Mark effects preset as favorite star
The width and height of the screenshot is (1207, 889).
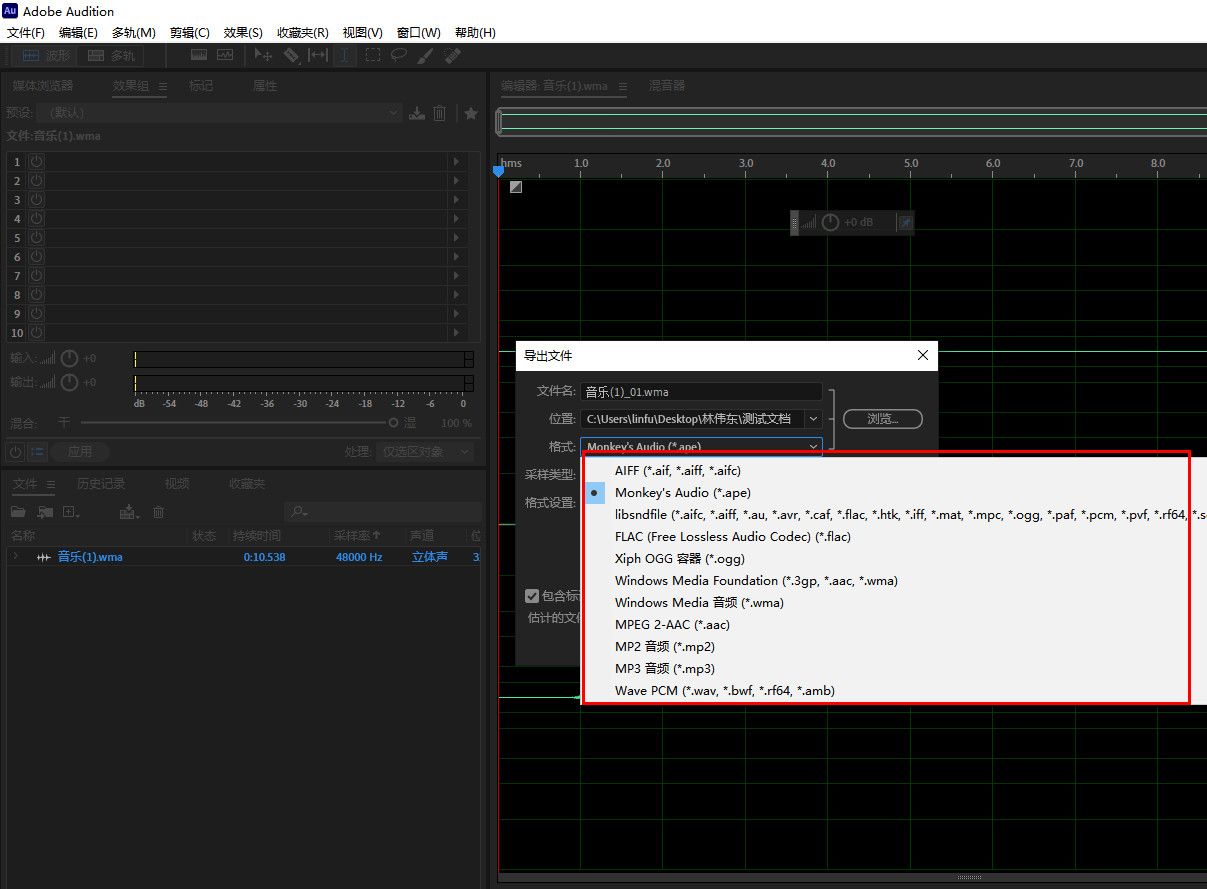(x=471, y=113)
